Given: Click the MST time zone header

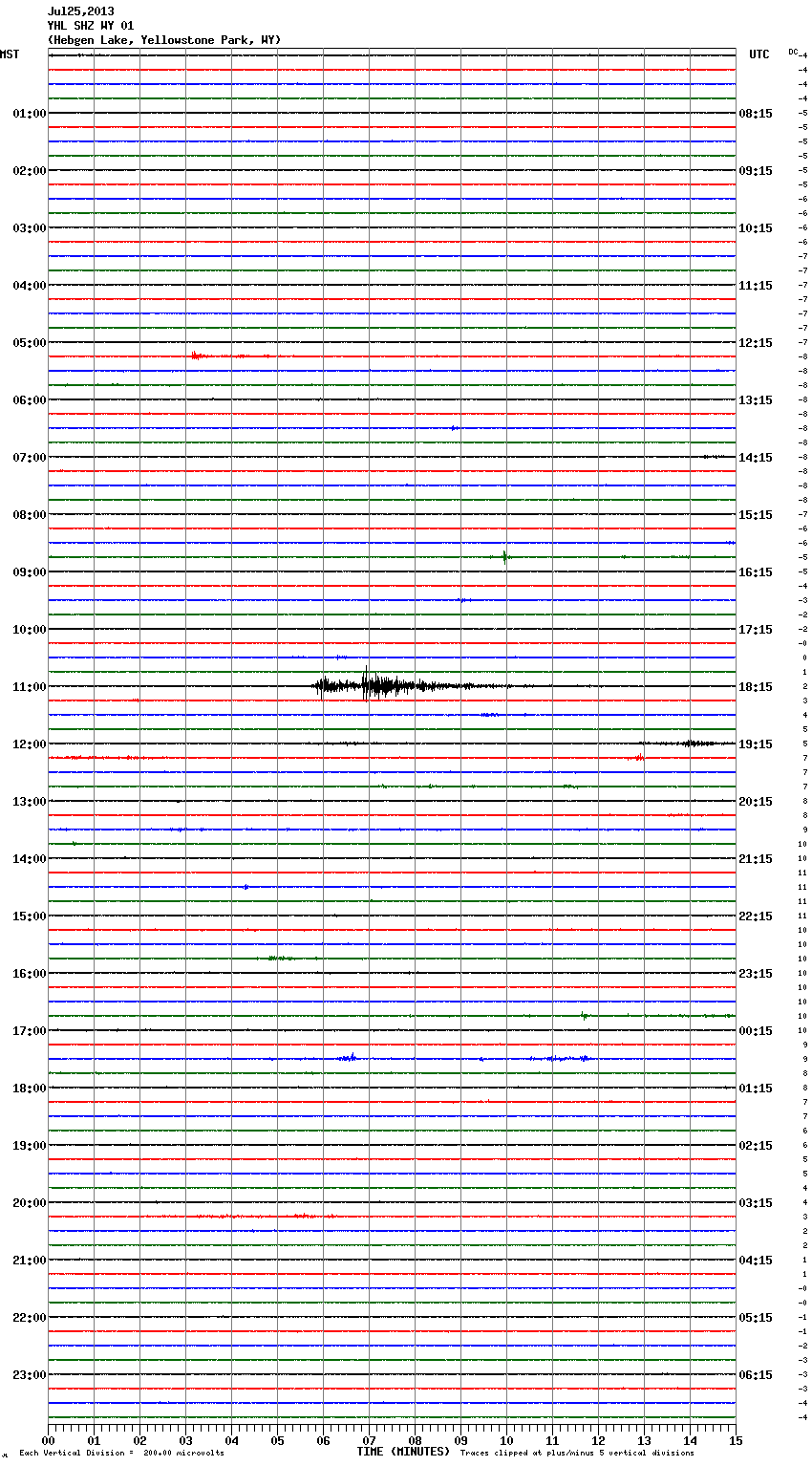Looking at the screenshot, I should (10, 54).
